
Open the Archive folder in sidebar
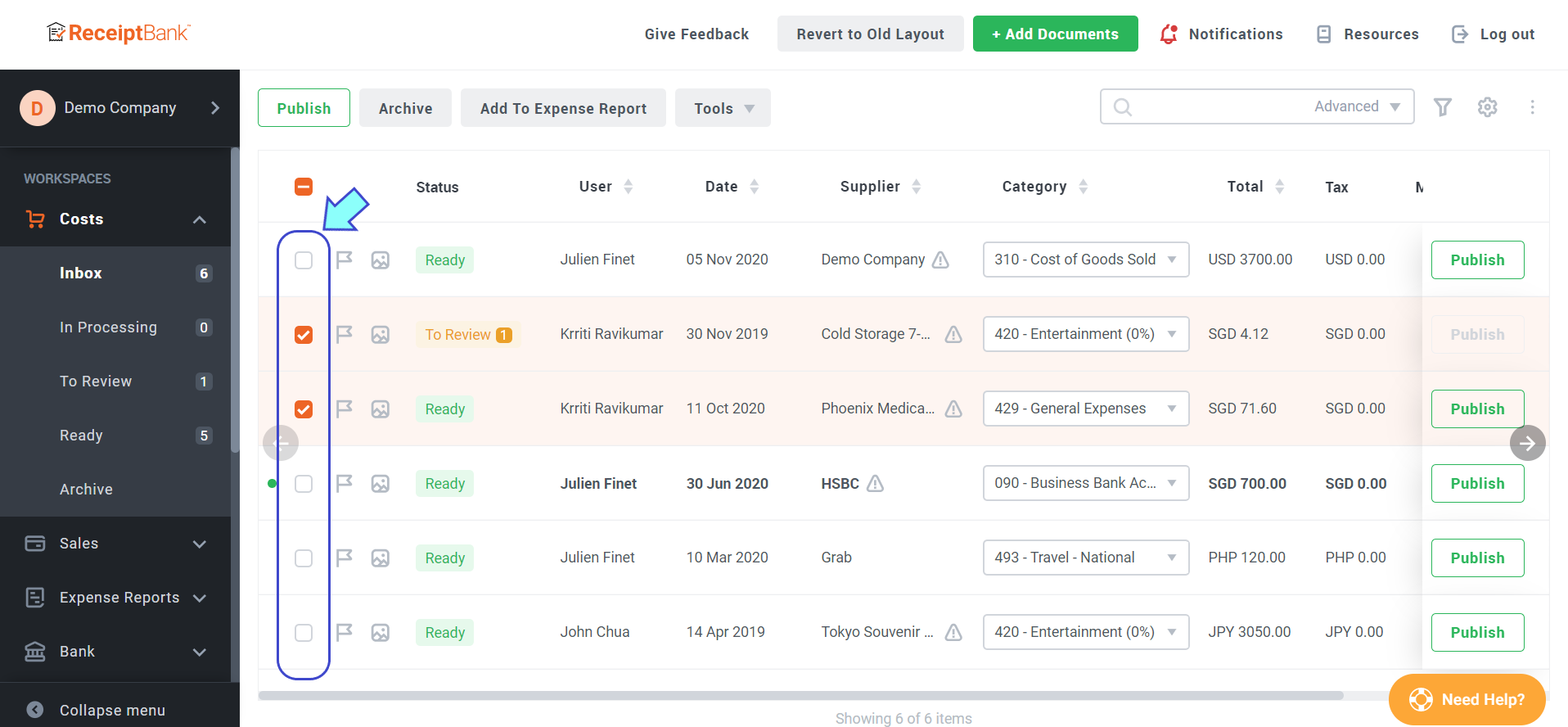coord(115,490)
